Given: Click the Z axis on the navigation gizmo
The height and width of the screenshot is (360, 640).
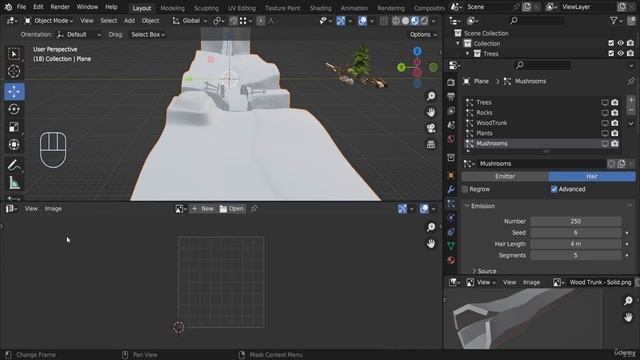Looking at the screenshot, I should click(x=417, y=51).
